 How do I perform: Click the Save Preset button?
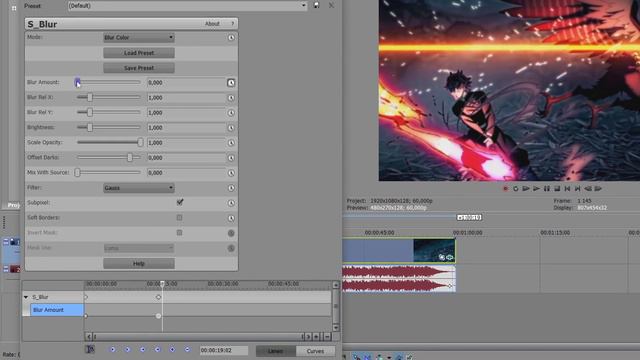[x=139, y=68]
